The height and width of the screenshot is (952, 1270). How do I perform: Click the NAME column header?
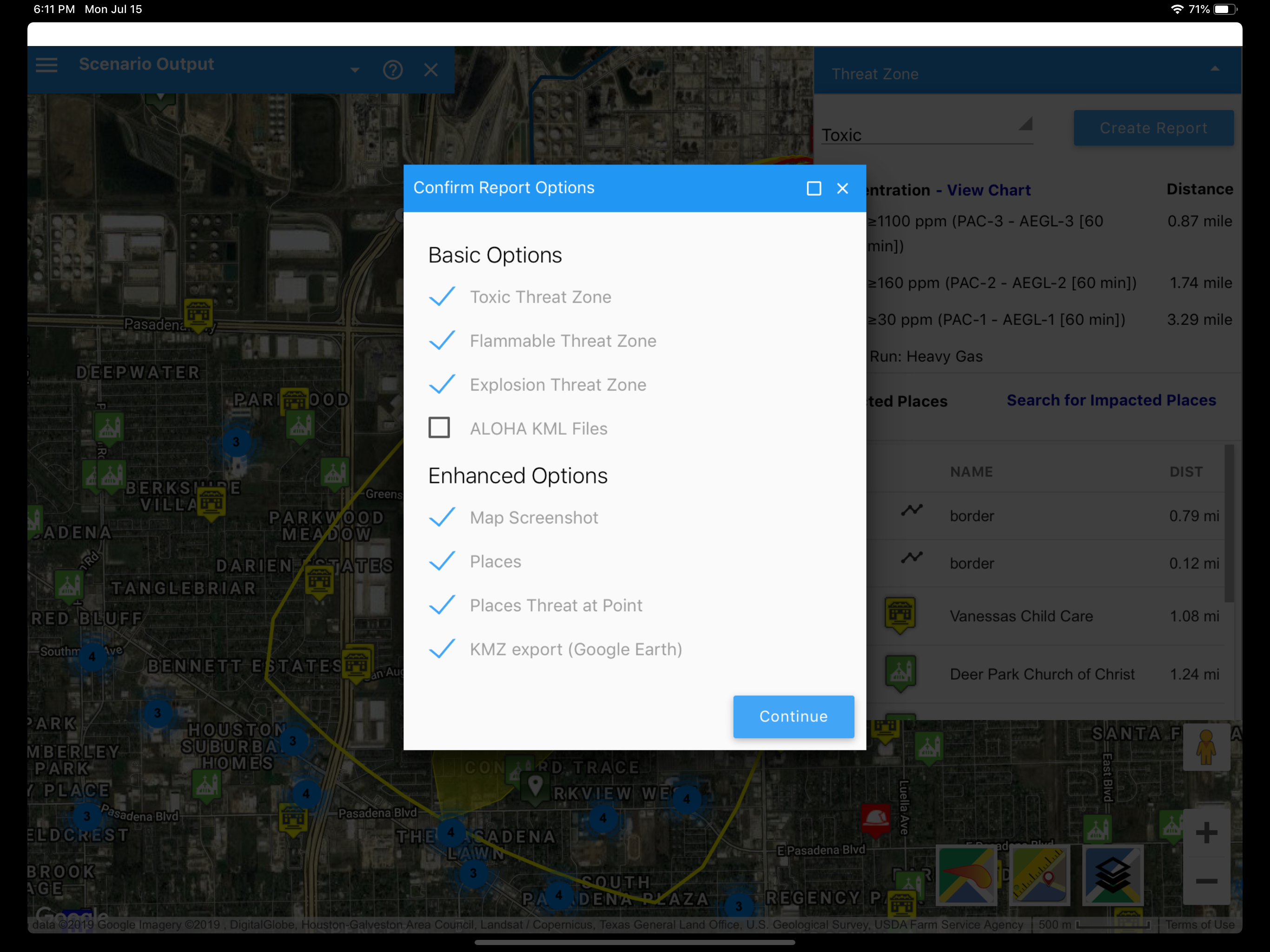[x=971, y=472]
